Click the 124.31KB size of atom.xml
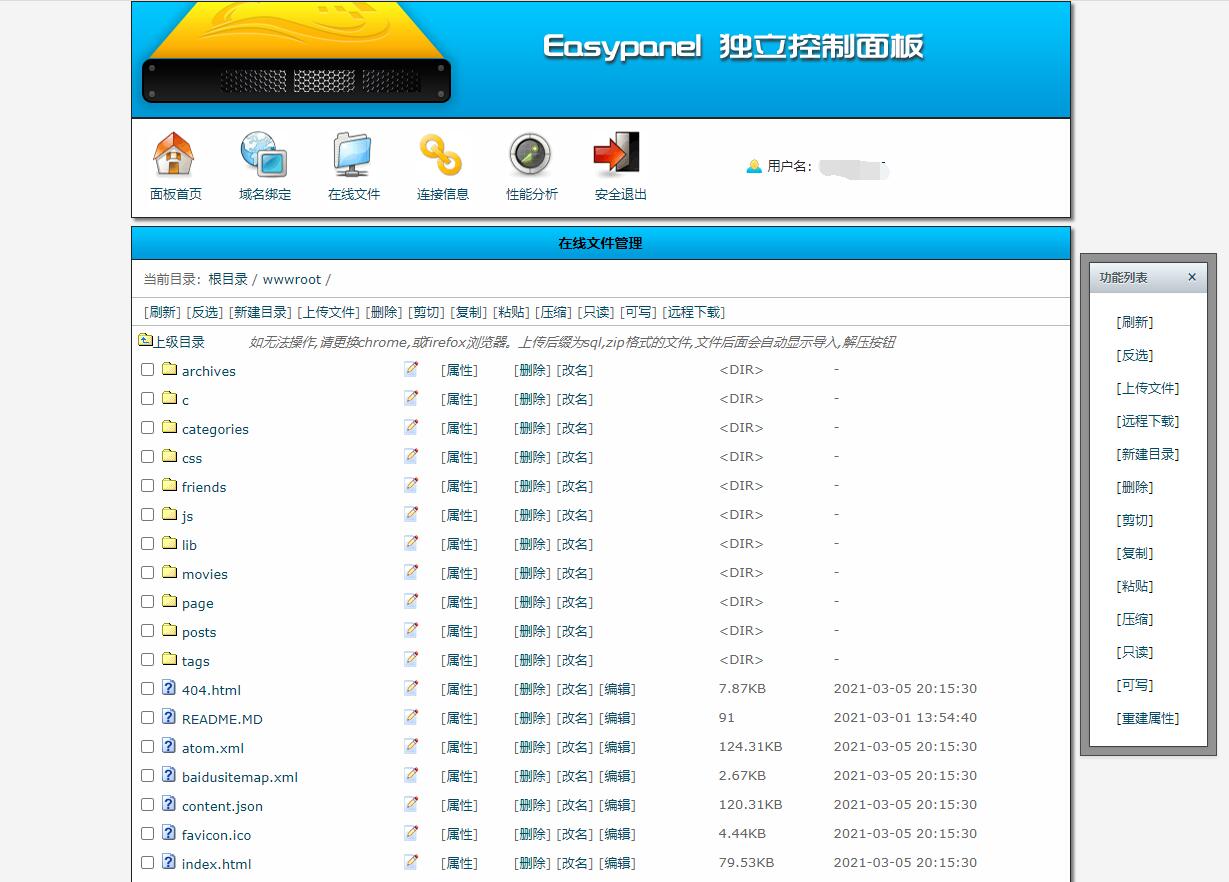This screenshot has height=882, width=1229. coord(751,746)
